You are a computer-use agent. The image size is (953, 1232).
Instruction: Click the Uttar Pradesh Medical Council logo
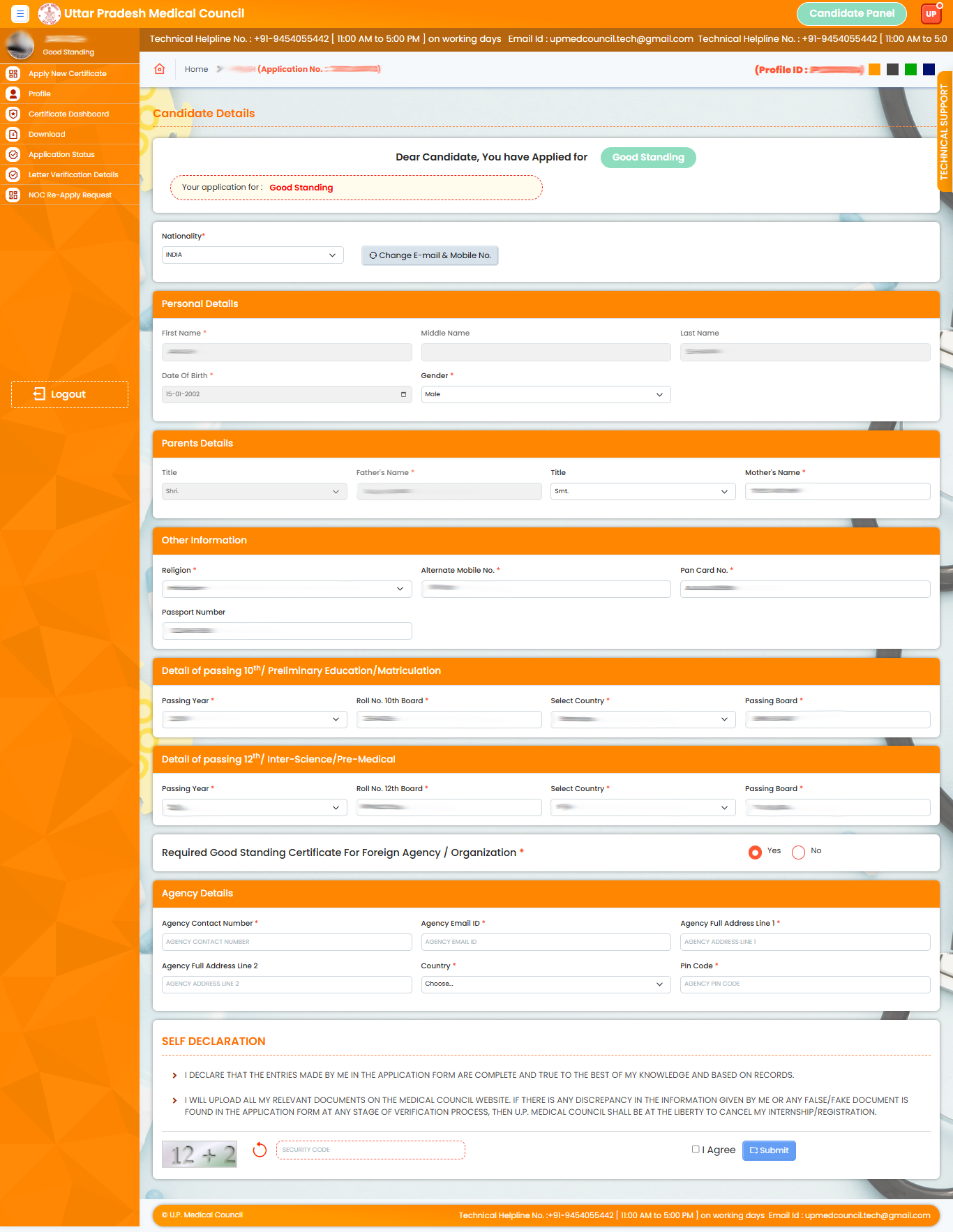(x=49, y=13)
